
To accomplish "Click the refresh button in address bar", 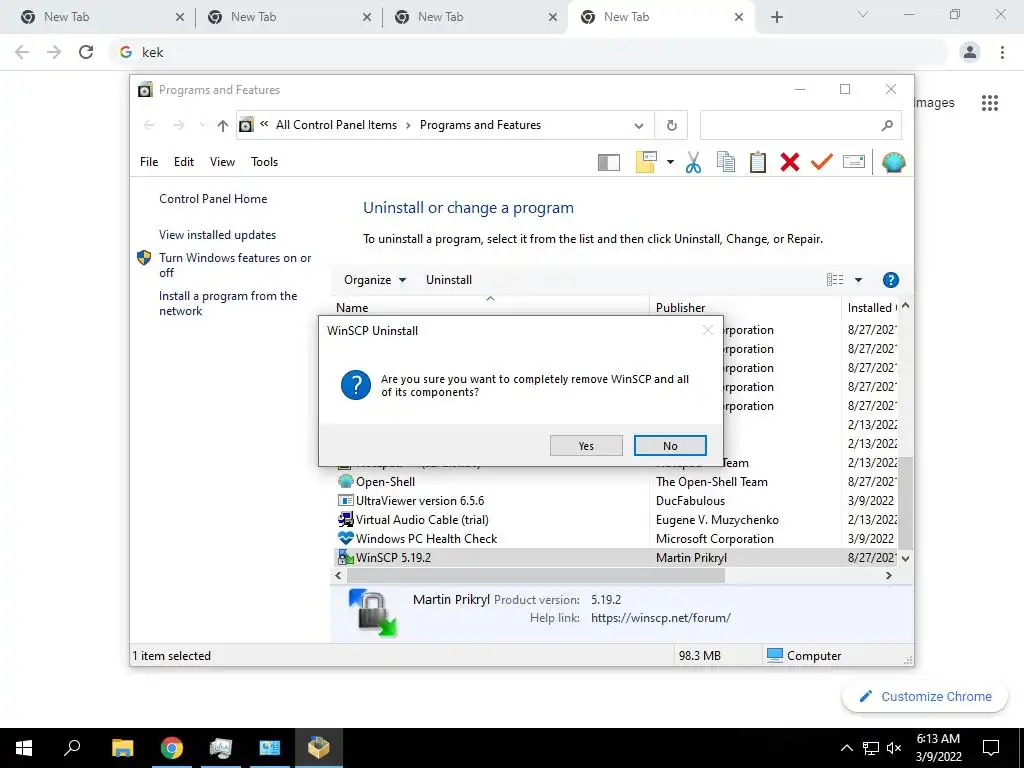I will coord(671,125).
